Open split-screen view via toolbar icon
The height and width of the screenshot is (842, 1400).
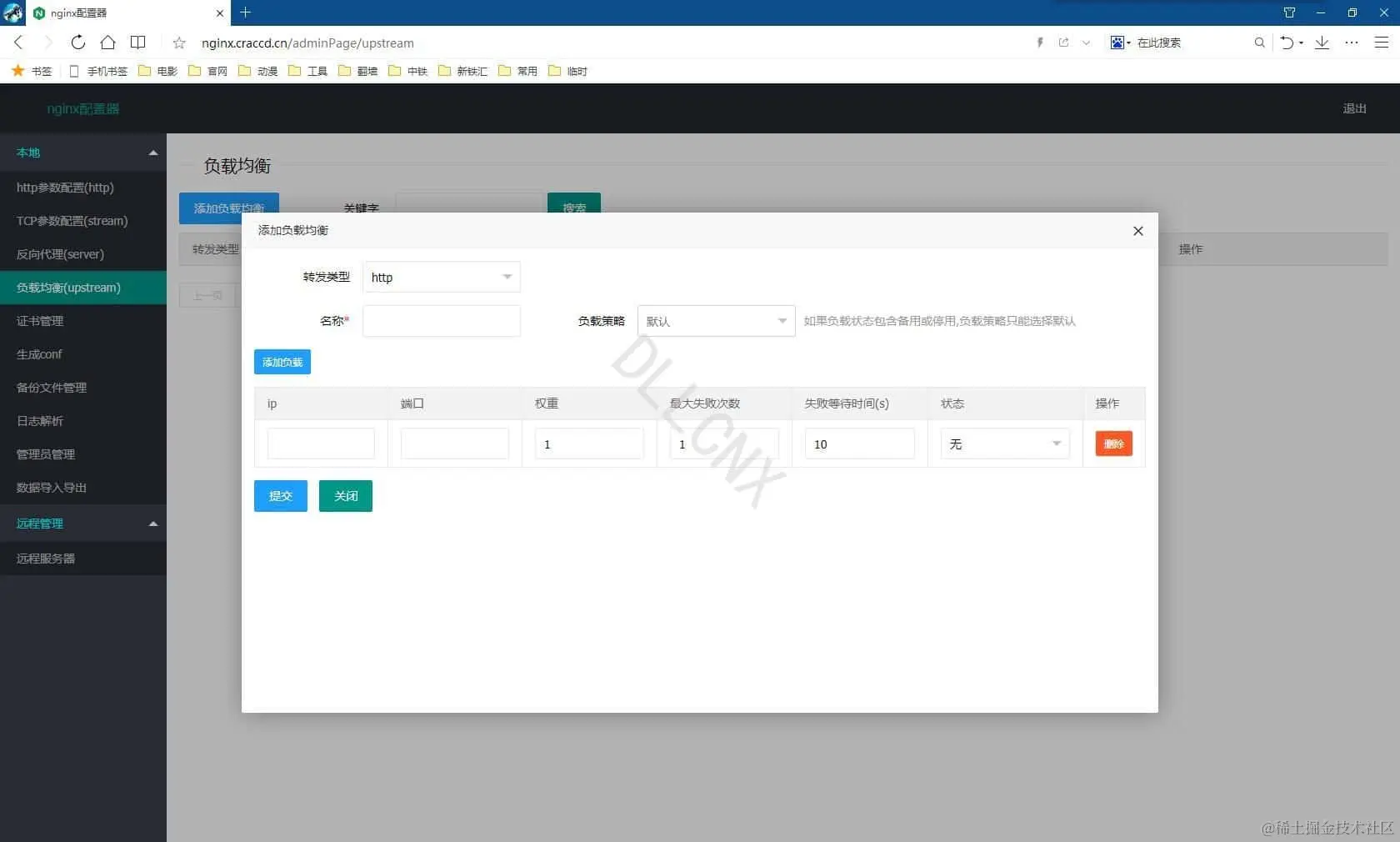point(137,43)
